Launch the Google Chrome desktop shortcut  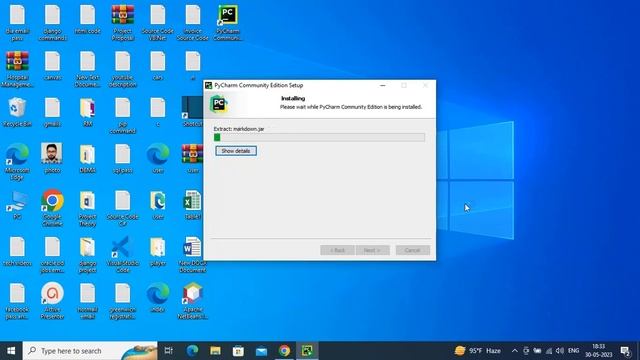[x=52, y=208]
